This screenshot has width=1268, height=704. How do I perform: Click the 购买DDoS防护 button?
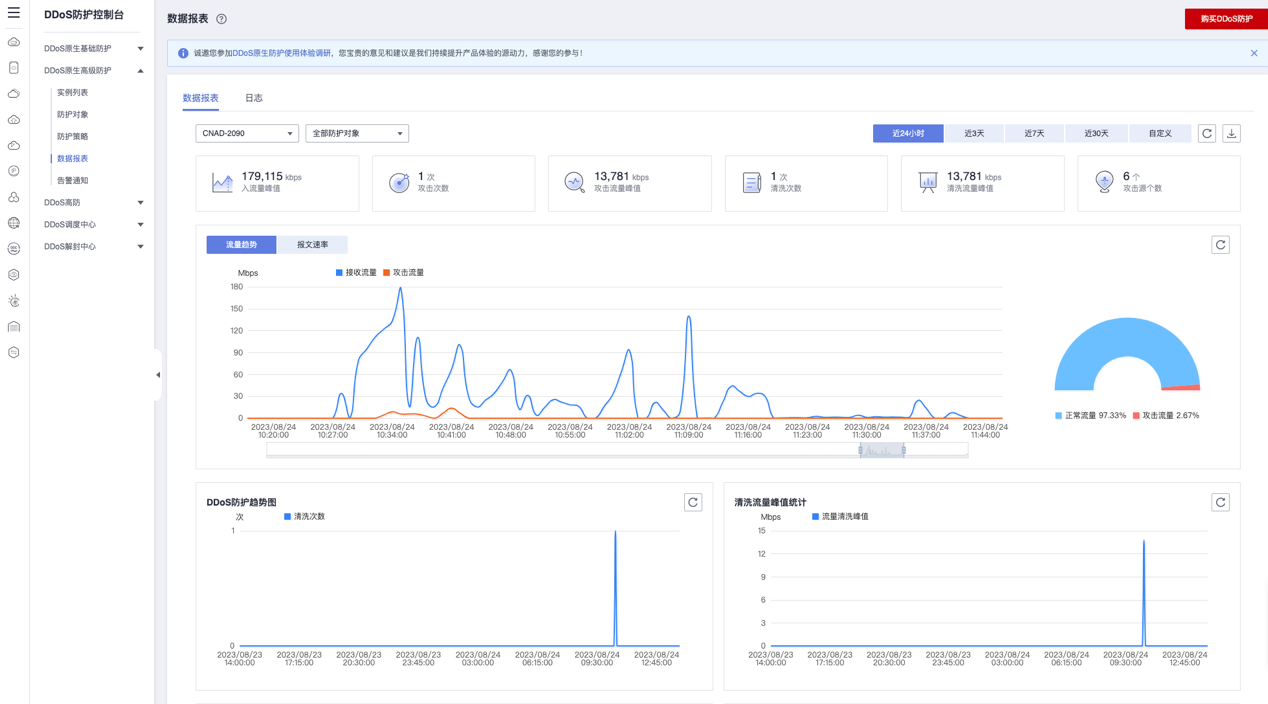tap(1226, 19)
